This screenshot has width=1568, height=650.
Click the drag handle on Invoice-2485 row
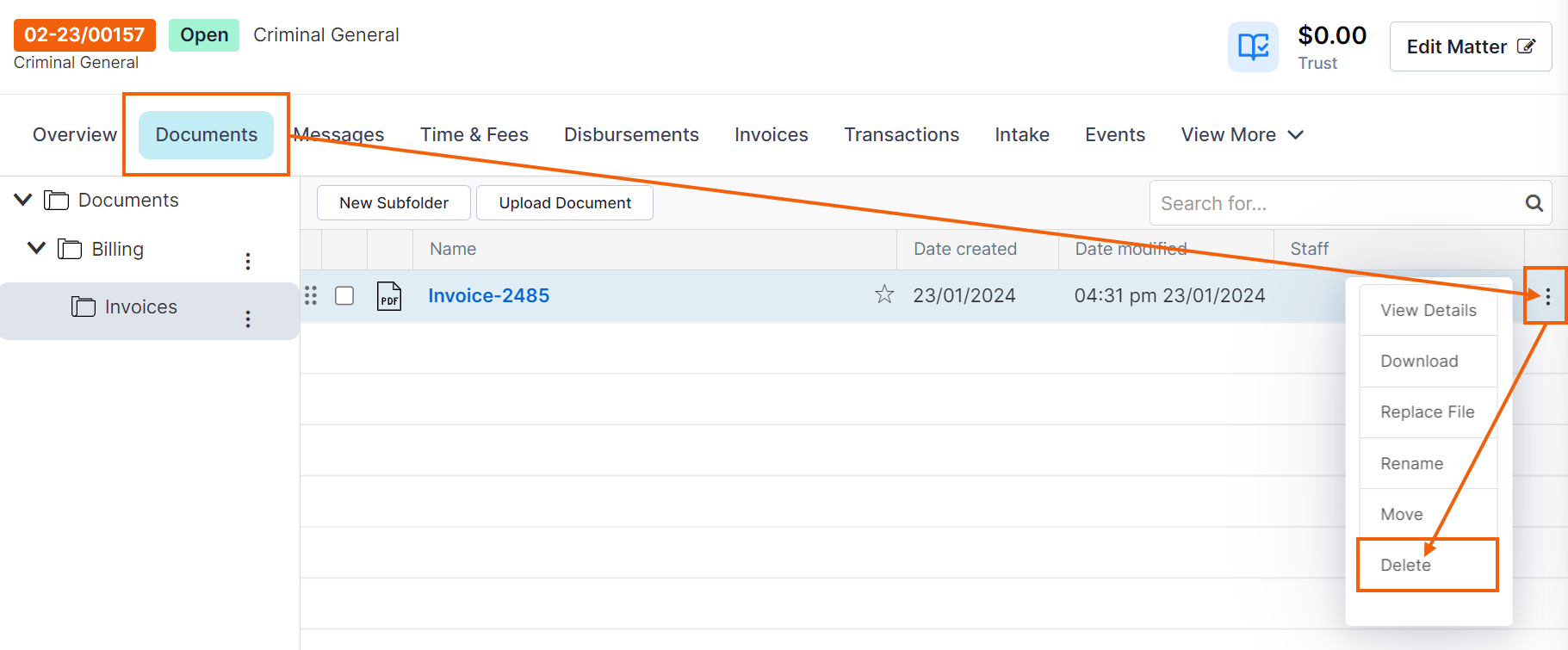(x=311, y=295)
